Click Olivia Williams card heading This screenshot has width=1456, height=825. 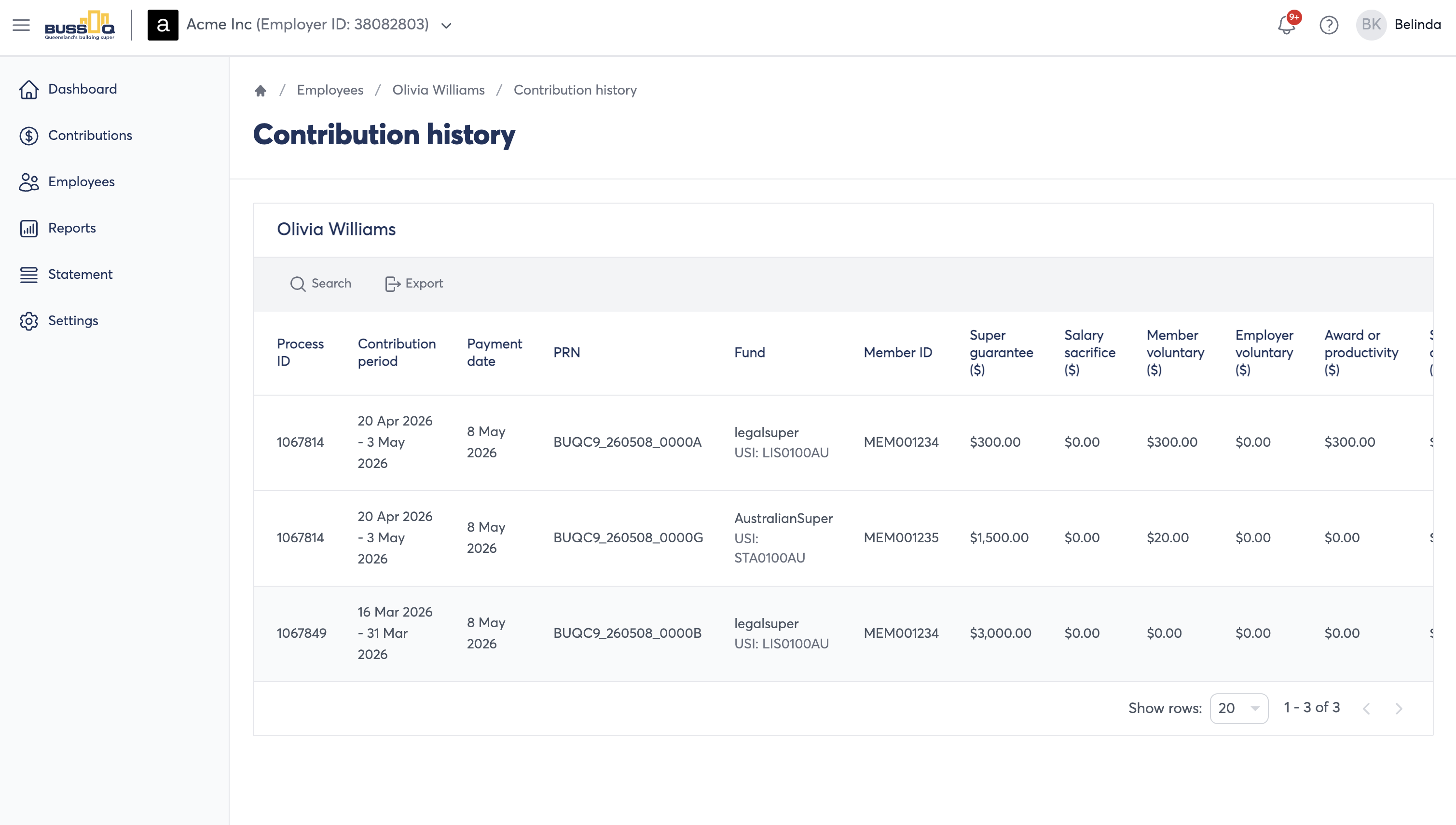click(x=336, y=230)
